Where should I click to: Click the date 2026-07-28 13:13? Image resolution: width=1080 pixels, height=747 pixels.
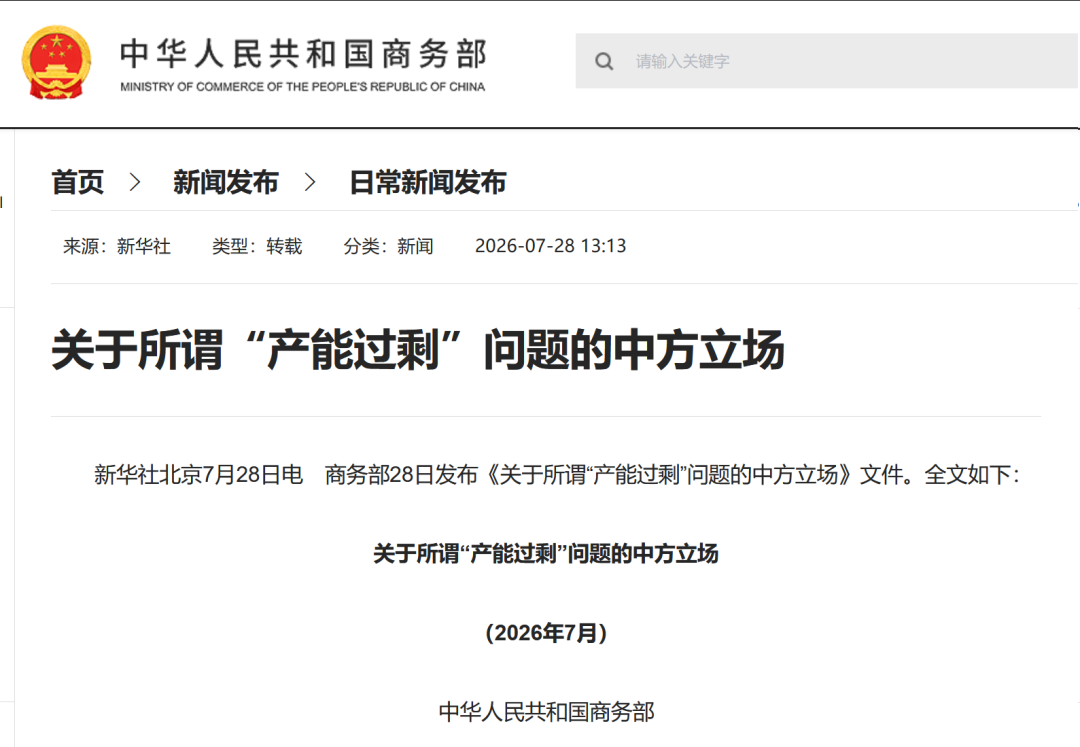click(x=550, y=246)
